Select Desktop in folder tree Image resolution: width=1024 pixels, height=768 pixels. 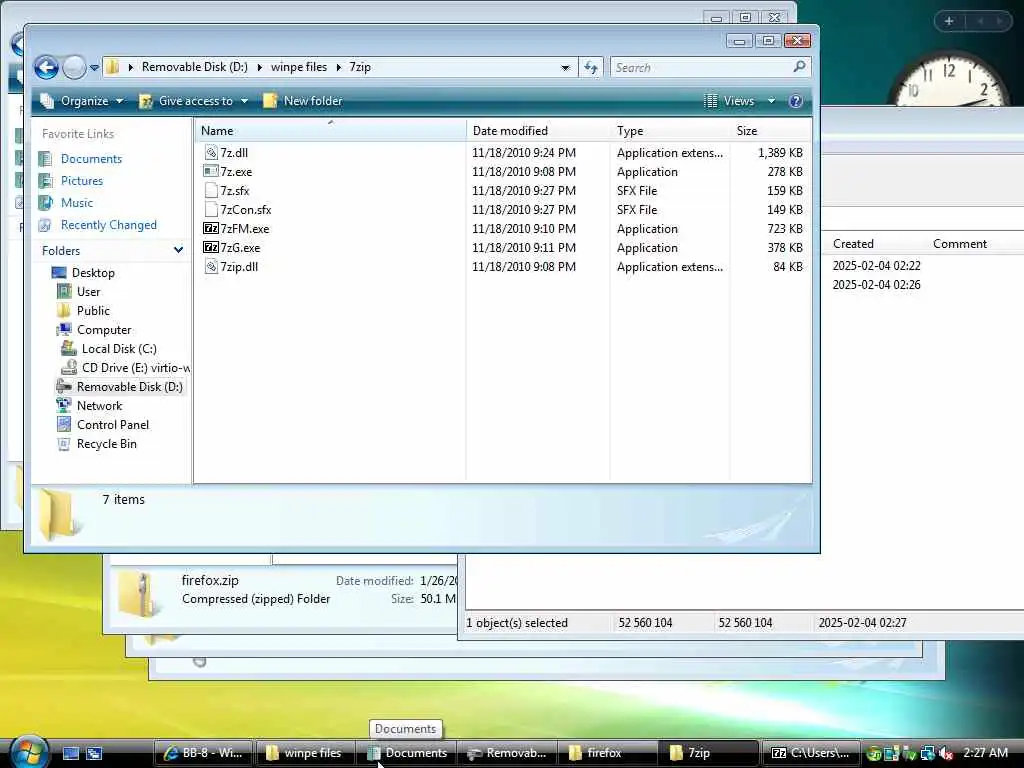[x=93, y=273]
